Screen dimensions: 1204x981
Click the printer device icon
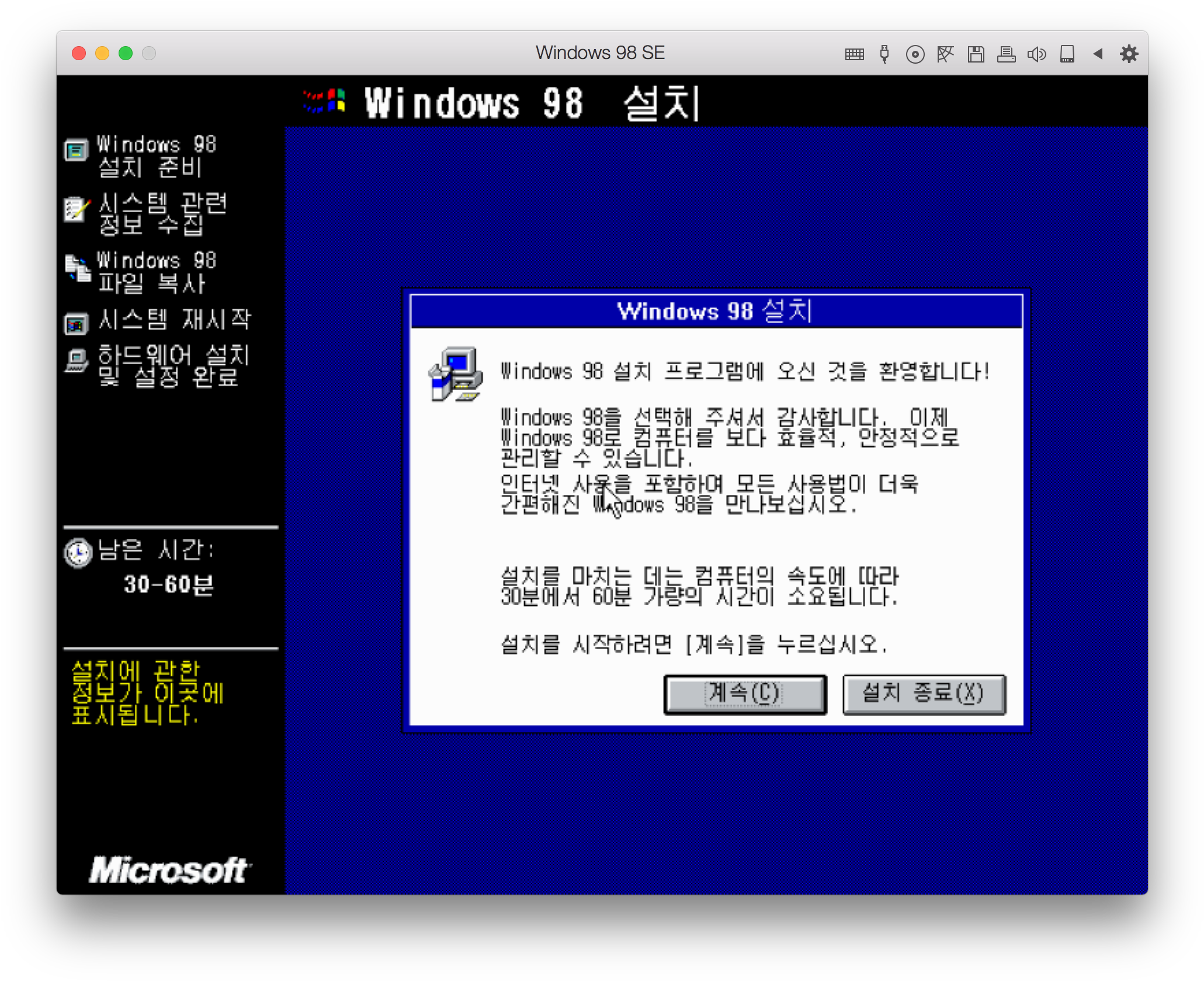coord(1007,54)
